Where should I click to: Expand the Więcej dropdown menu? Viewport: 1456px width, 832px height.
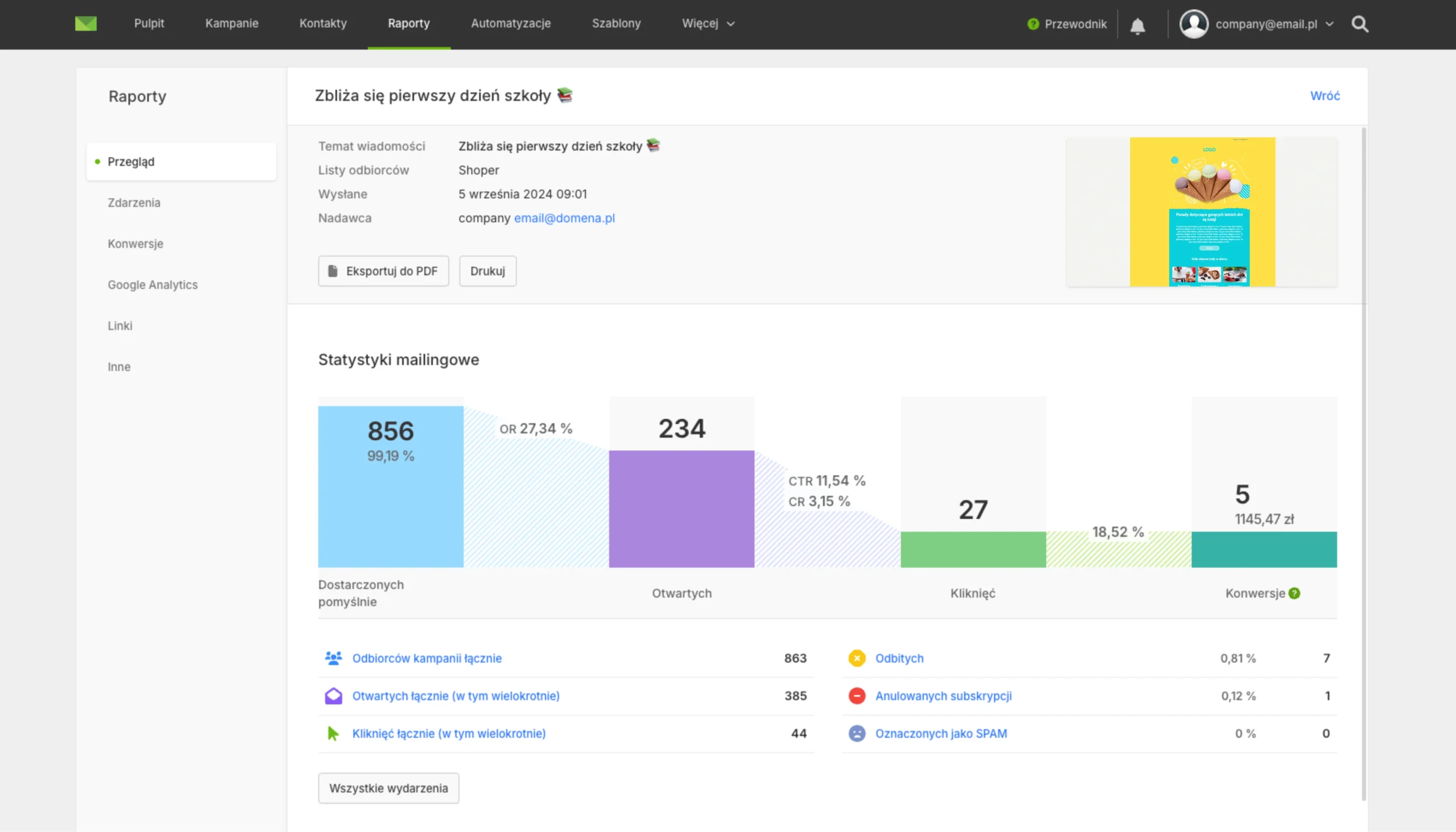[708, 23]
